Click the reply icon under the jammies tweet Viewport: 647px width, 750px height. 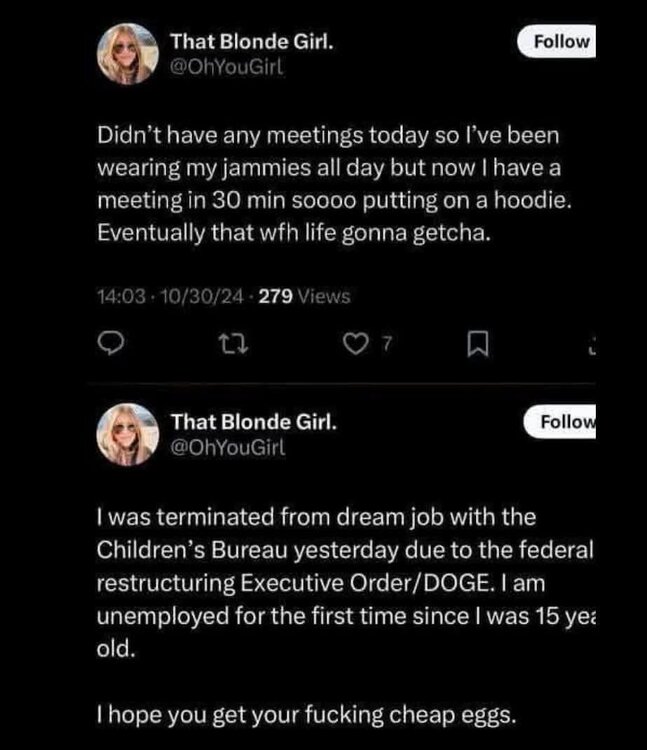(x=113, y=346)
